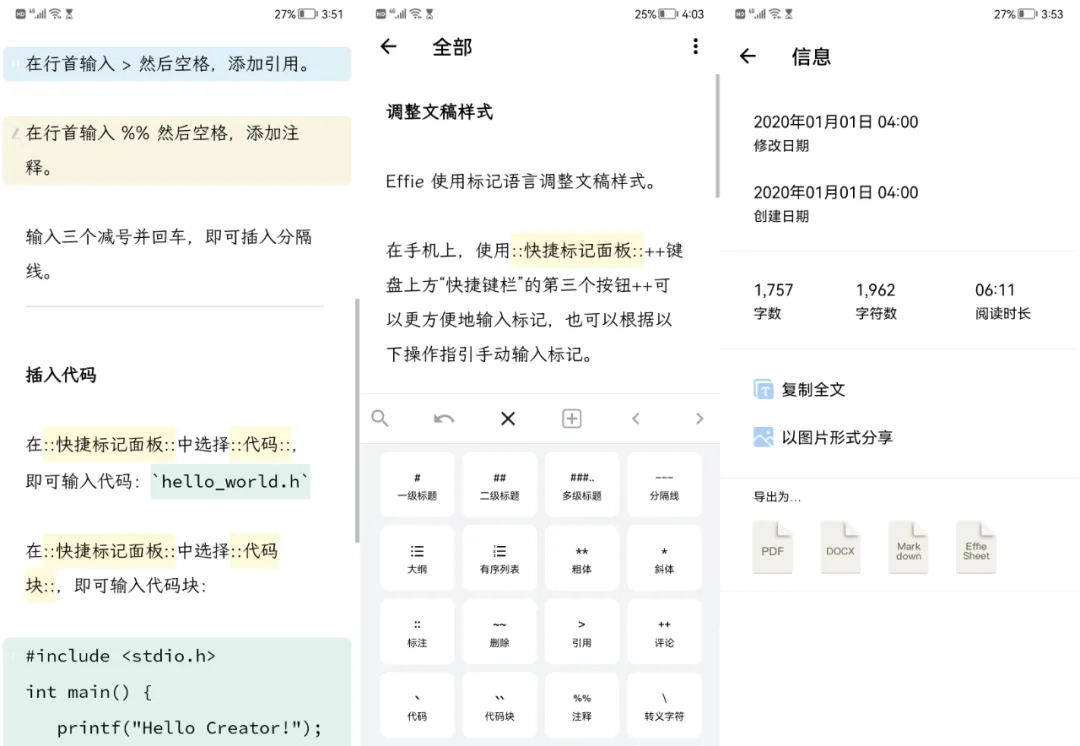Tap 复制全文 to copy all text
This screenshot has width=1080, height=746.
pyautogui.click(x=799, y=389)
